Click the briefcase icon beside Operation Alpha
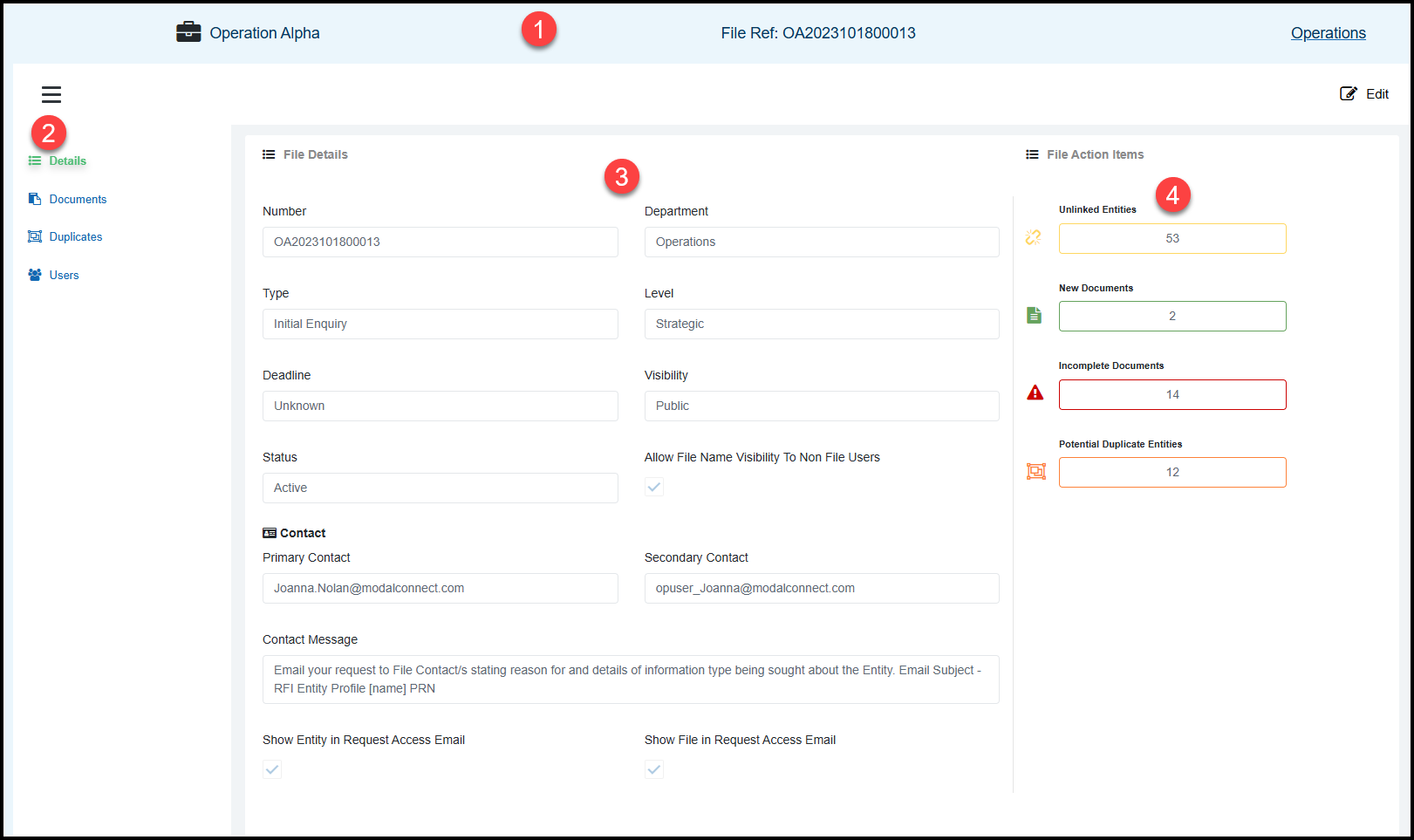The image size is (1414, 840). 188,32
